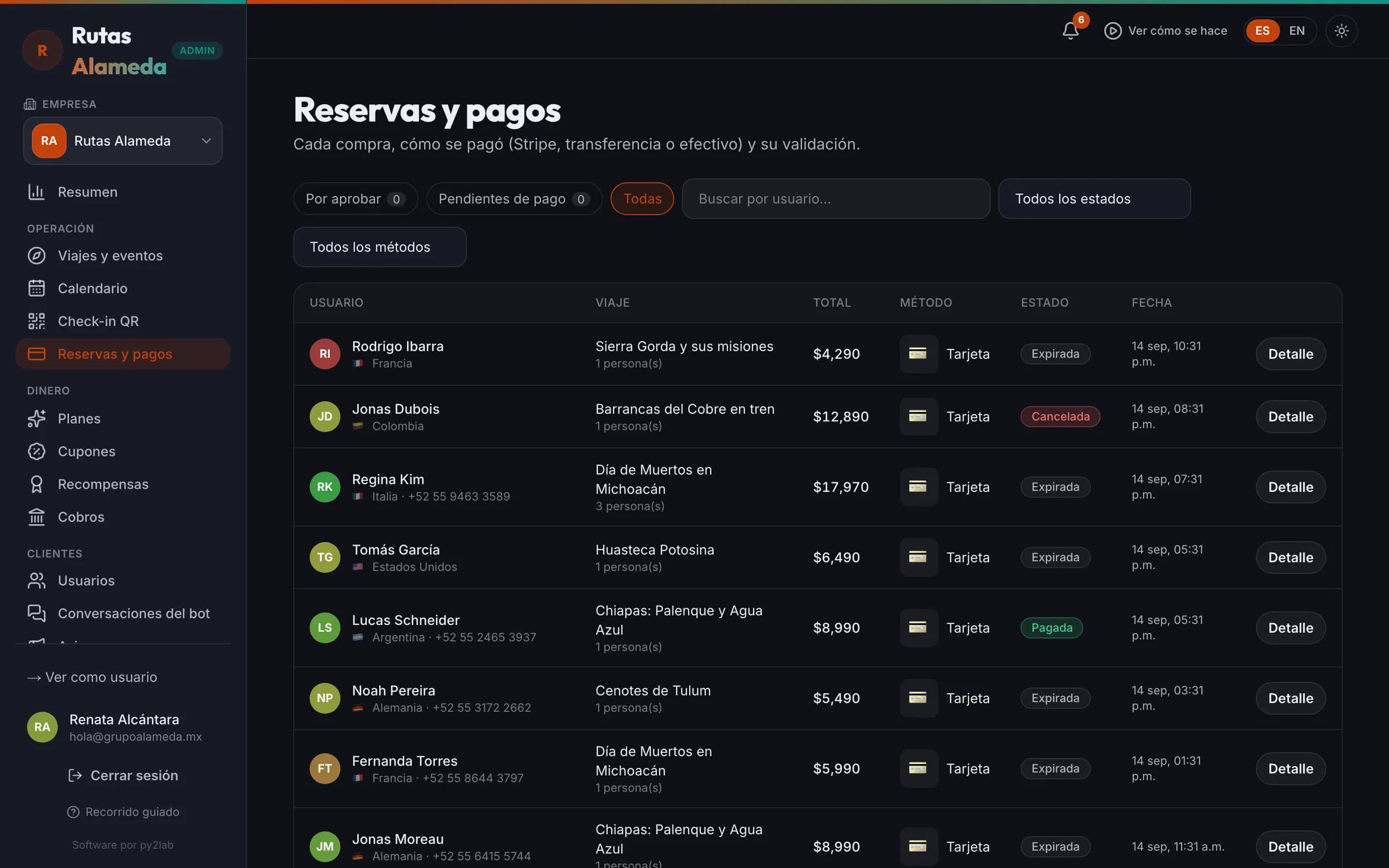
Task: Open the Todos los métodos dropdown
Action: (x=380, y=247)
